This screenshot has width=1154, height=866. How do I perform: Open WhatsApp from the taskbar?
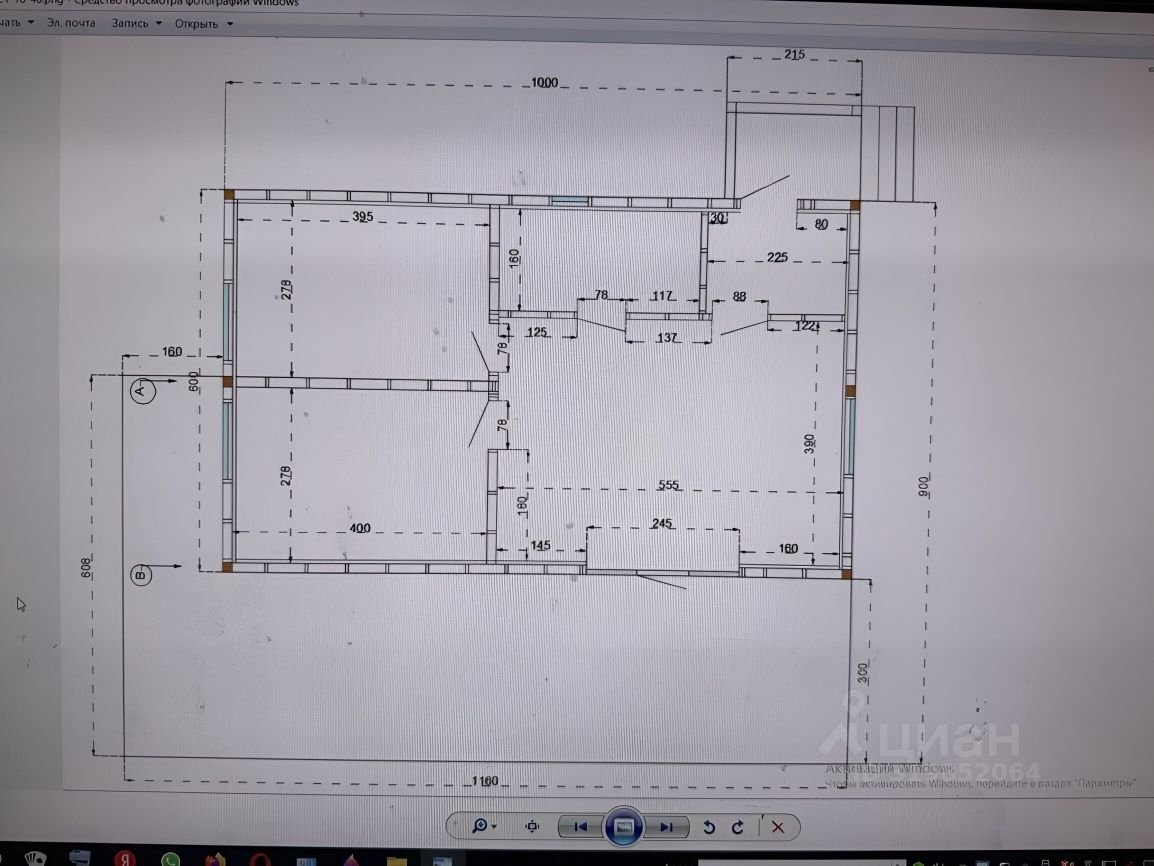(x=171, y=859)
